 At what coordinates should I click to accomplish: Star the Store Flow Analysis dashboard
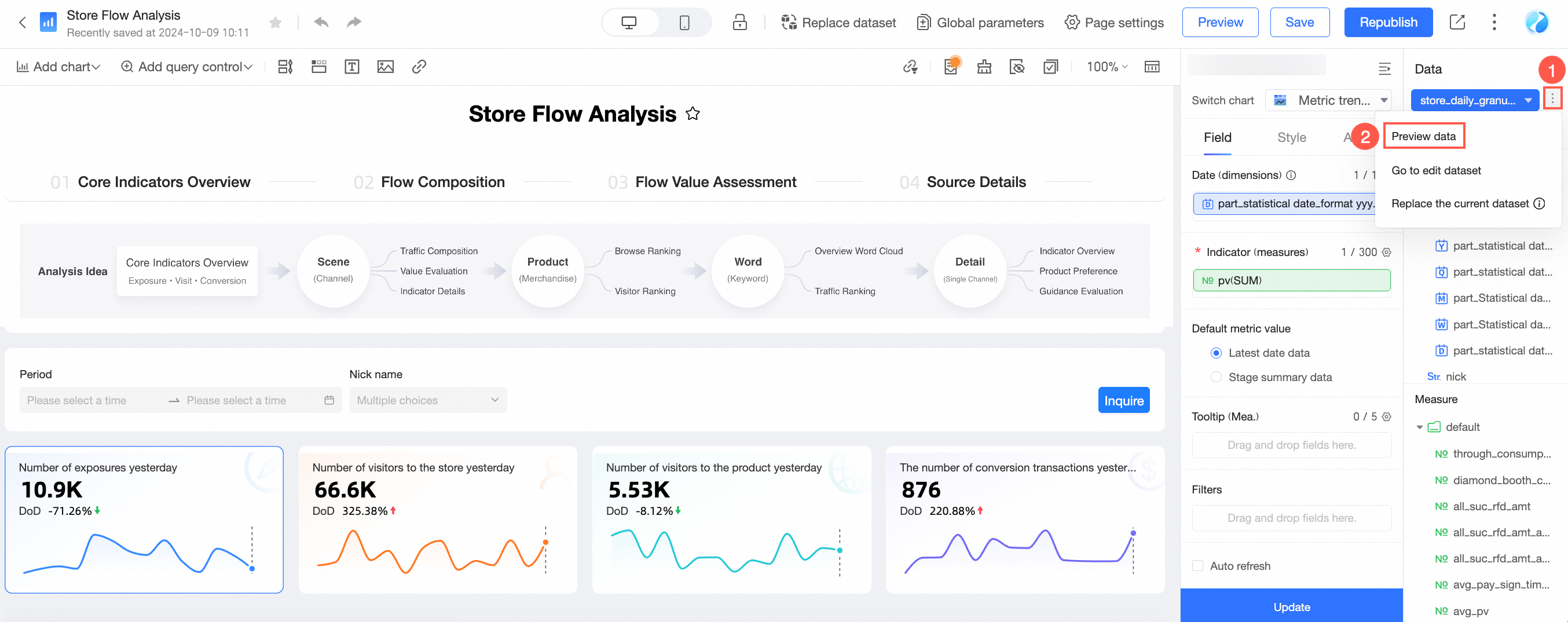tap(276, 23)
